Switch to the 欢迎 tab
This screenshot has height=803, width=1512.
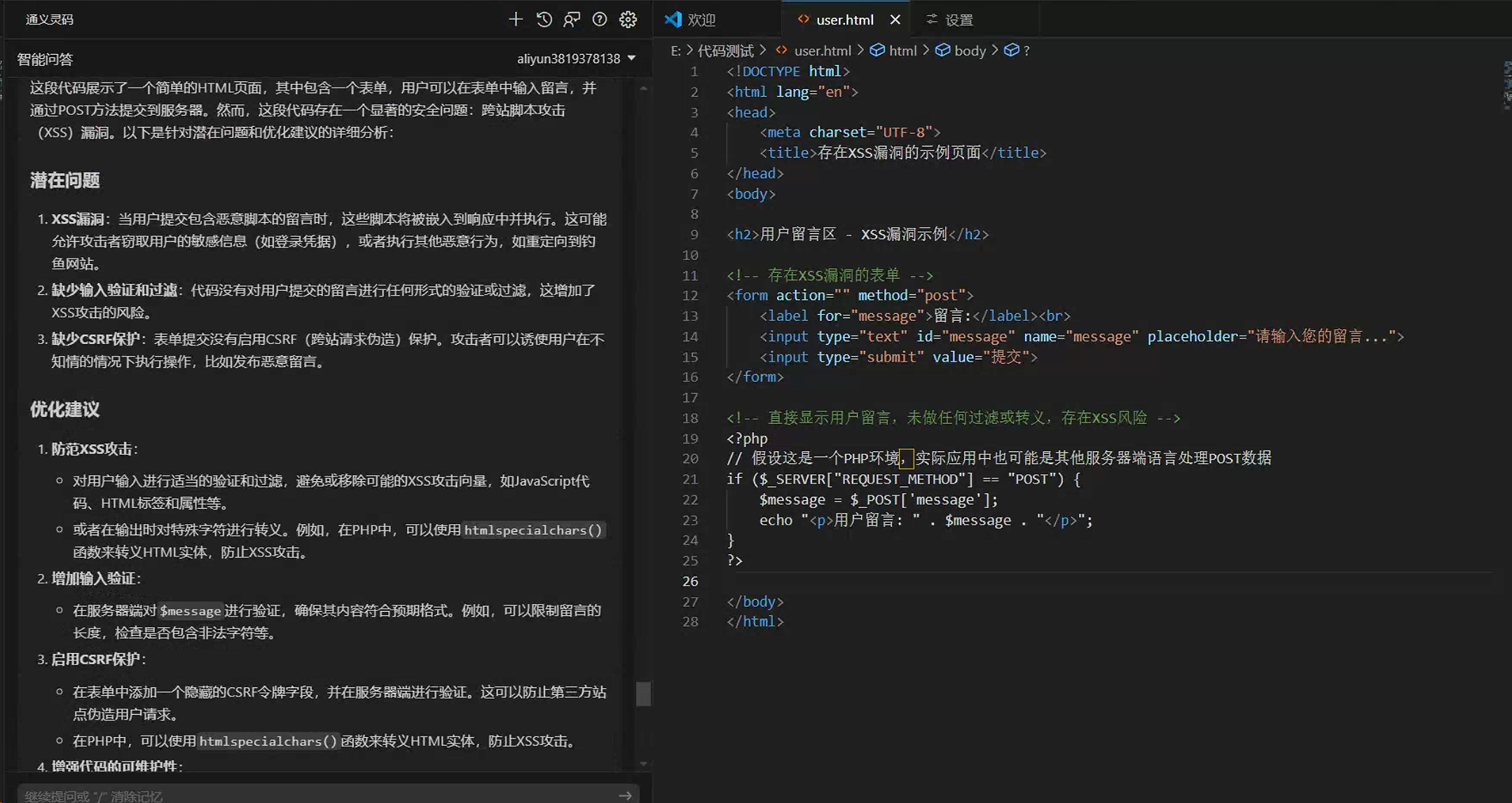701,20
